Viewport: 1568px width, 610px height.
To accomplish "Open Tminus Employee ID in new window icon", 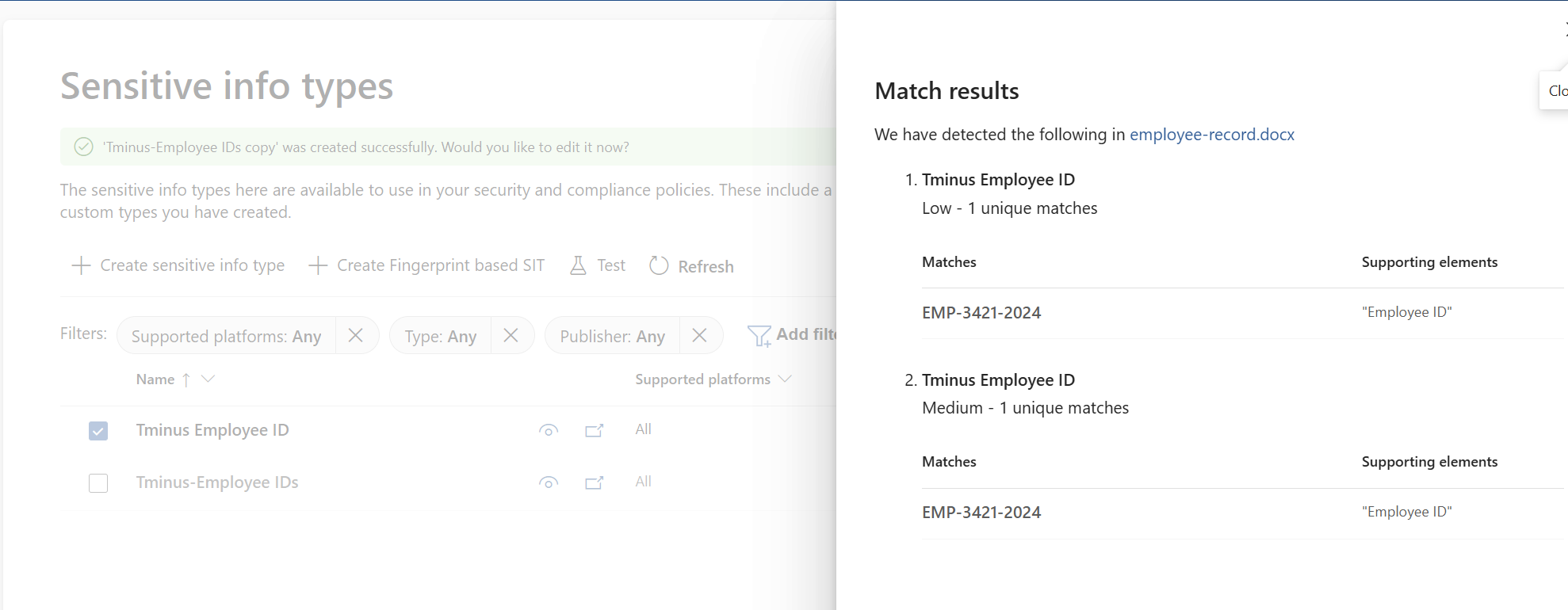I will coord(594,430).
